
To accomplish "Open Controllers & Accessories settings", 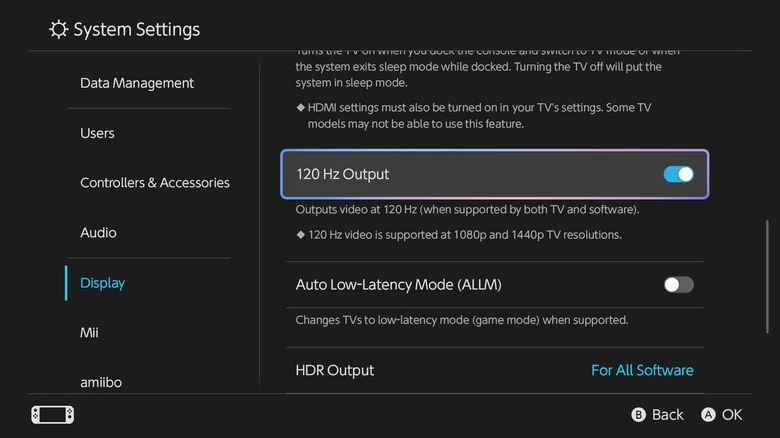I will point(155,183).
